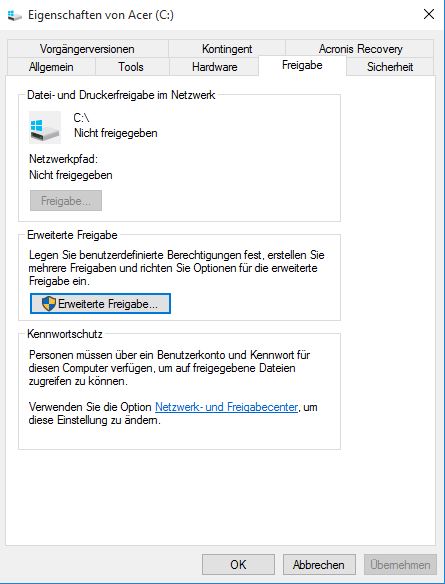Follow the Netzwerk- und Freigabecenter link
This screenshot has height=584, width=445.
coord(226,407)
